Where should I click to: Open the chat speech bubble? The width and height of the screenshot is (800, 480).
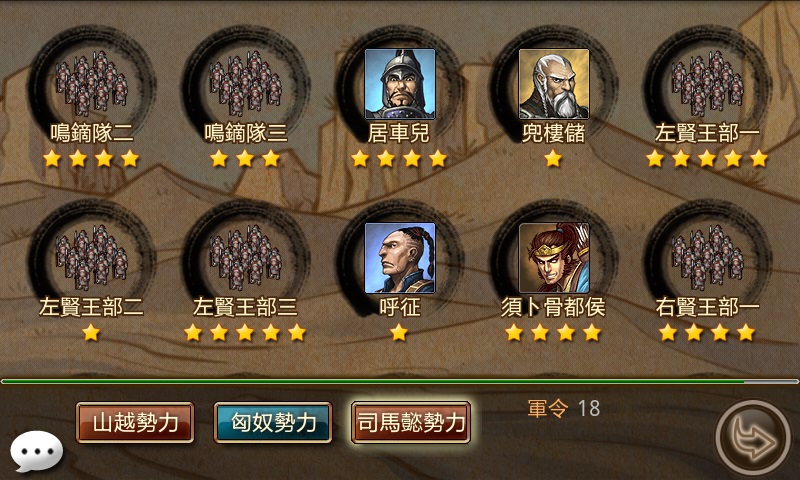pyautogui.click(x=37, y=452)
